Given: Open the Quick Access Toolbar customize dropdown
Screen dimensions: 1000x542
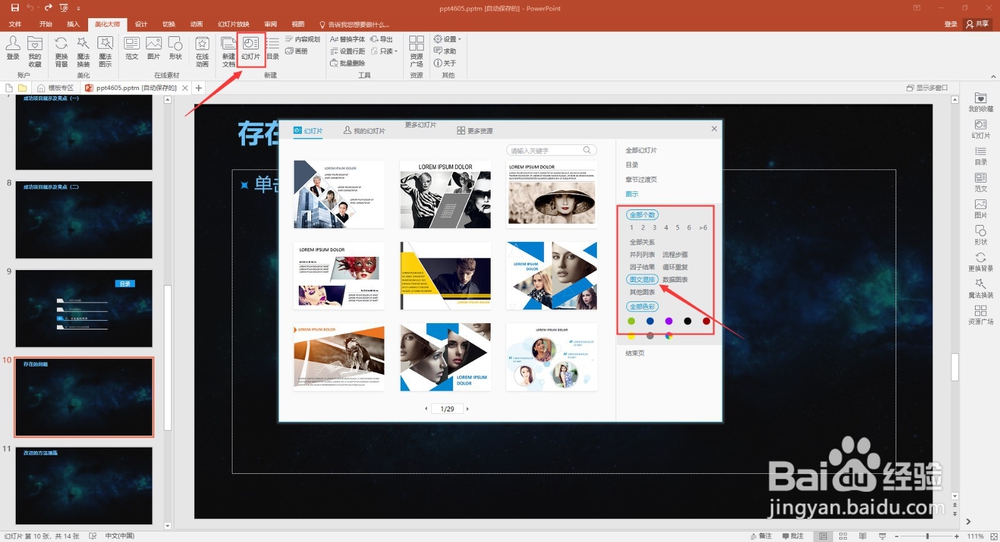Looking at the screenshot, I should coord(78,8).
